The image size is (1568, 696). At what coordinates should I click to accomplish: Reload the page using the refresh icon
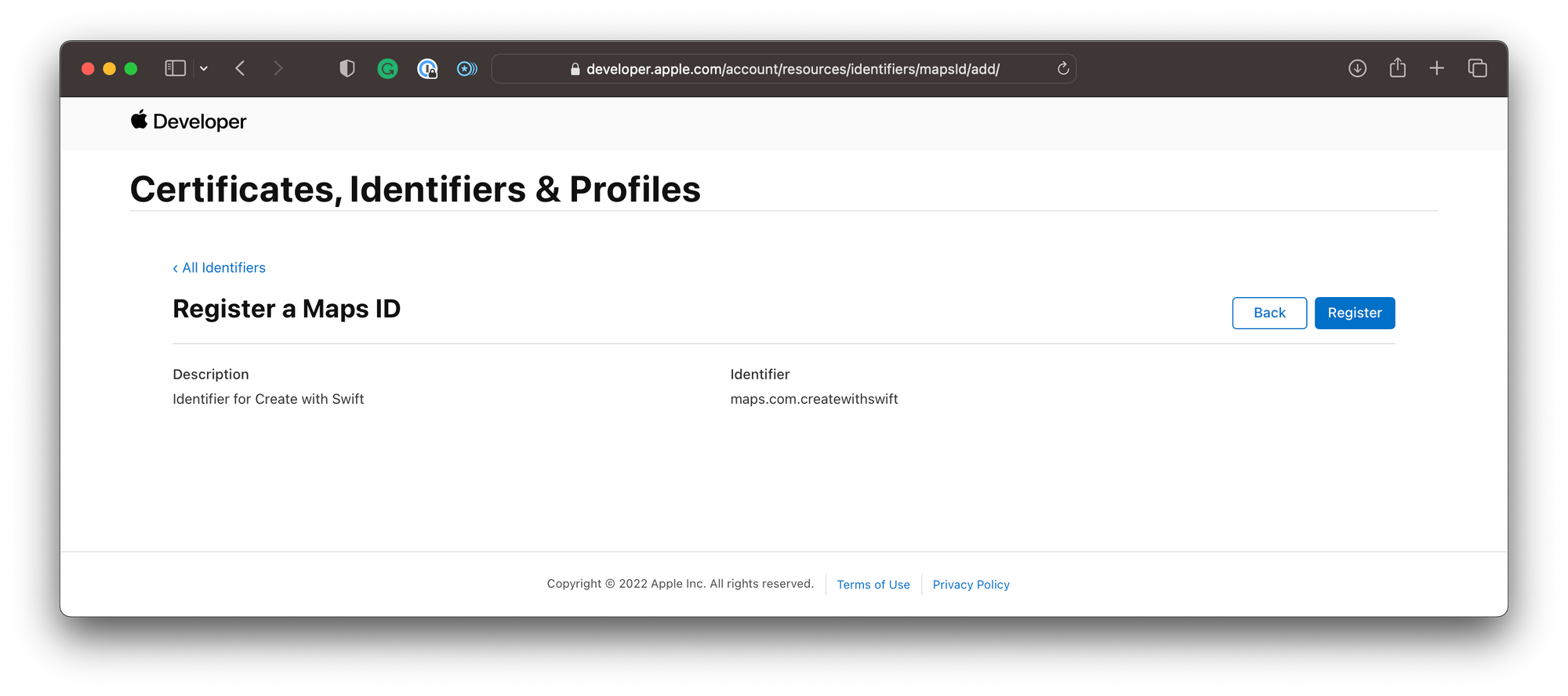pyautogui.click(x=1062, y=68)
